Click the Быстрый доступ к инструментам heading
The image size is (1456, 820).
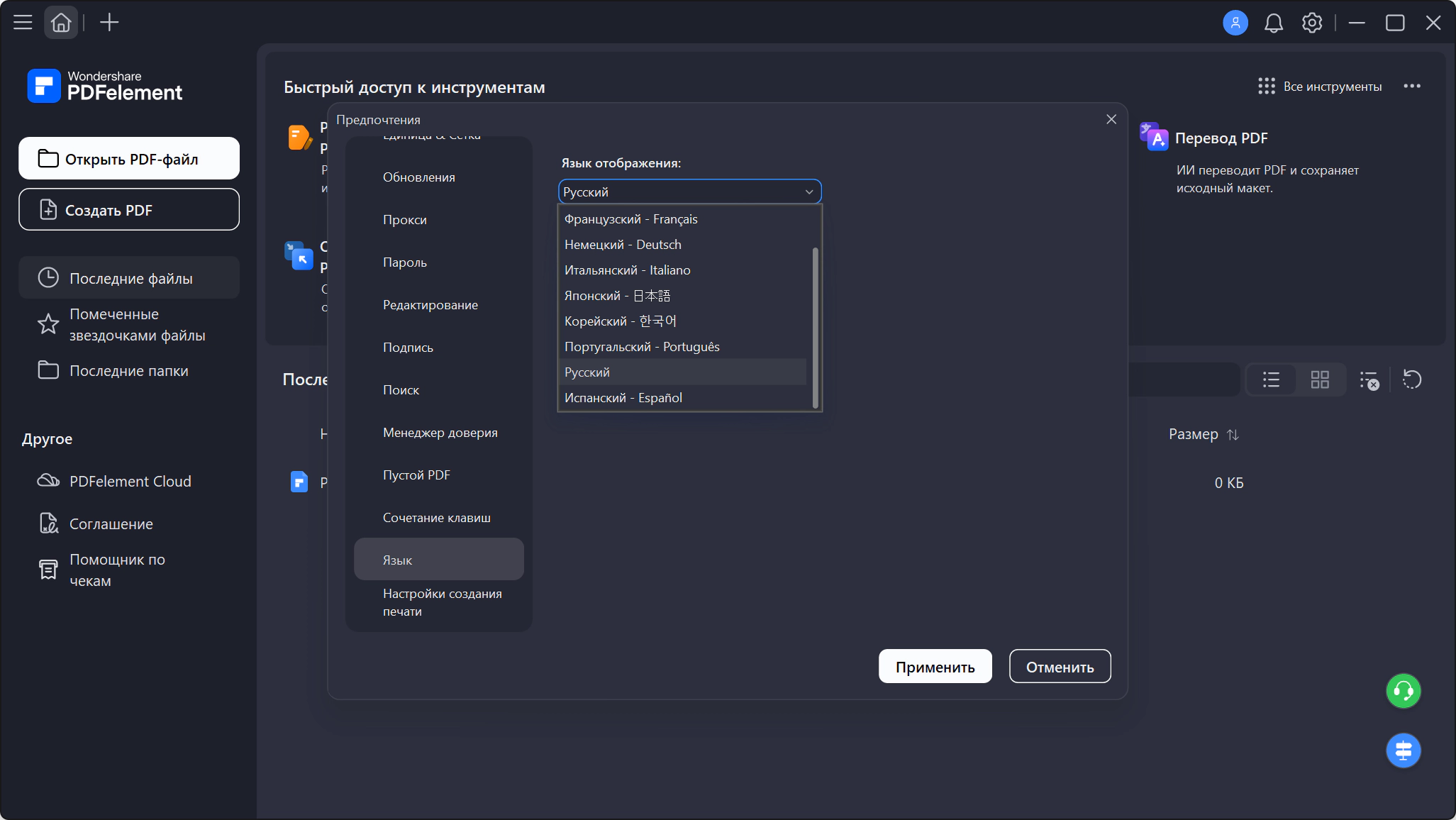[x=414, y=87]
